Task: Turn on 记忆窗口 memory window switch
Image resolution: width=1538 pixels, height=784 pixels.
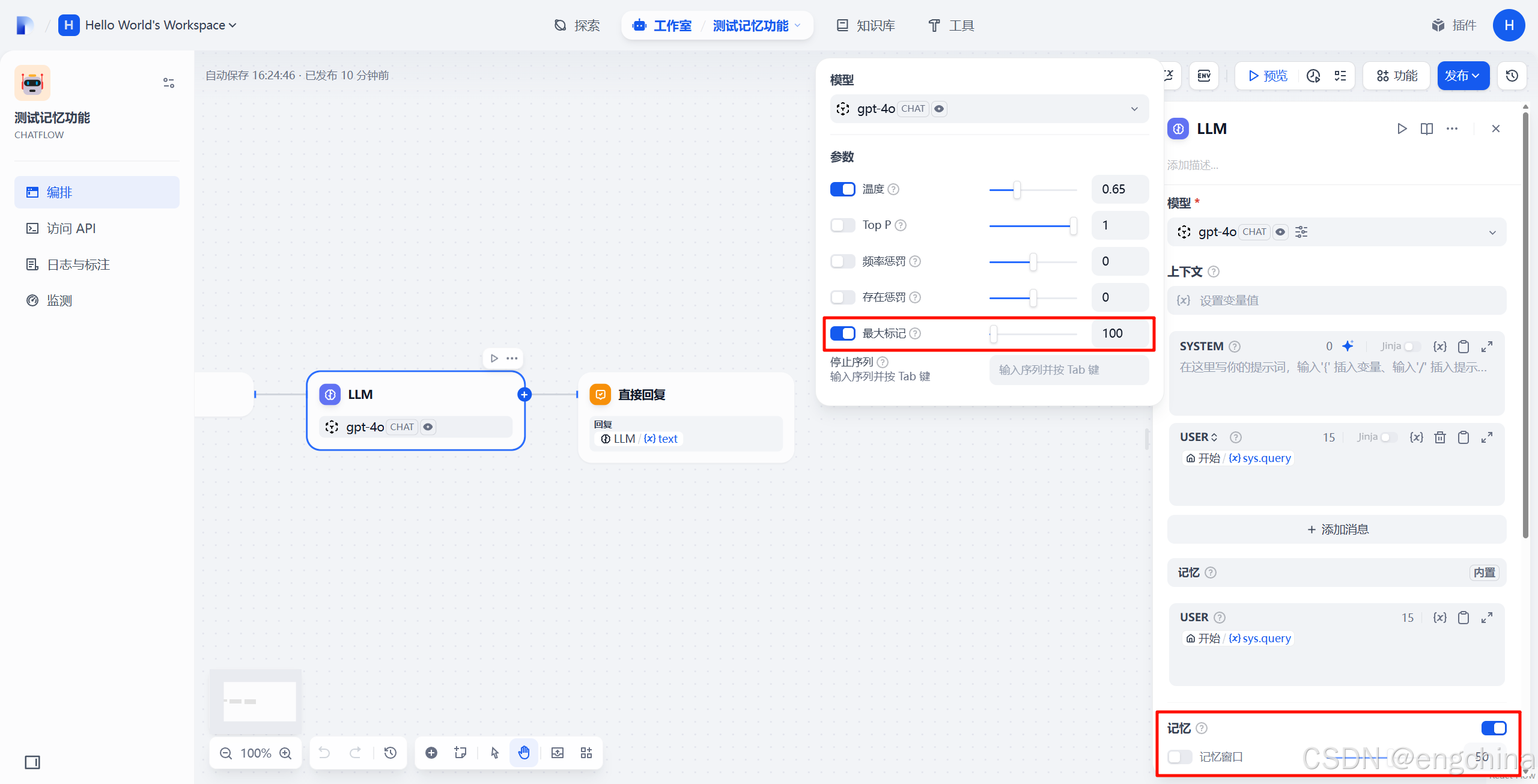Action: click(x=1179, y=756)
